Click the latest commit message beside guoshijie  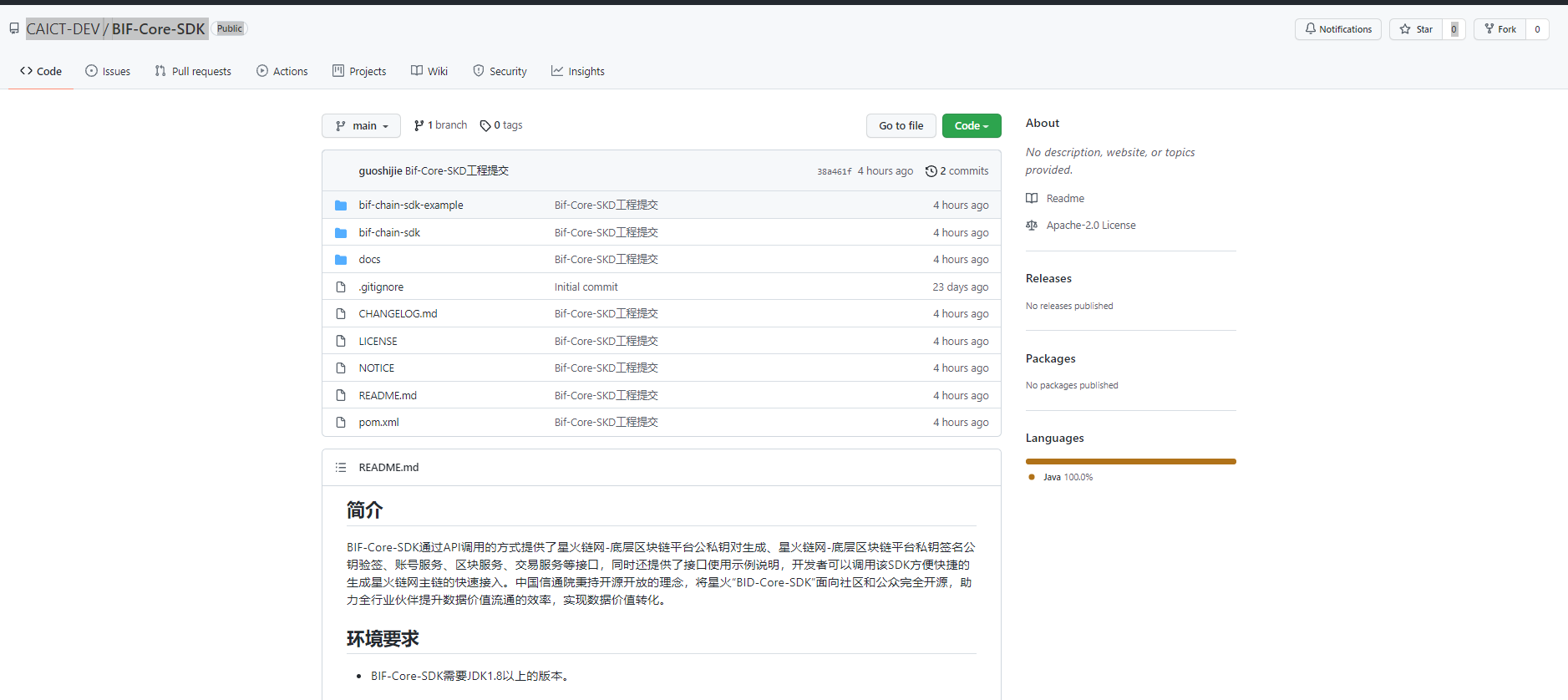(457, 171)
